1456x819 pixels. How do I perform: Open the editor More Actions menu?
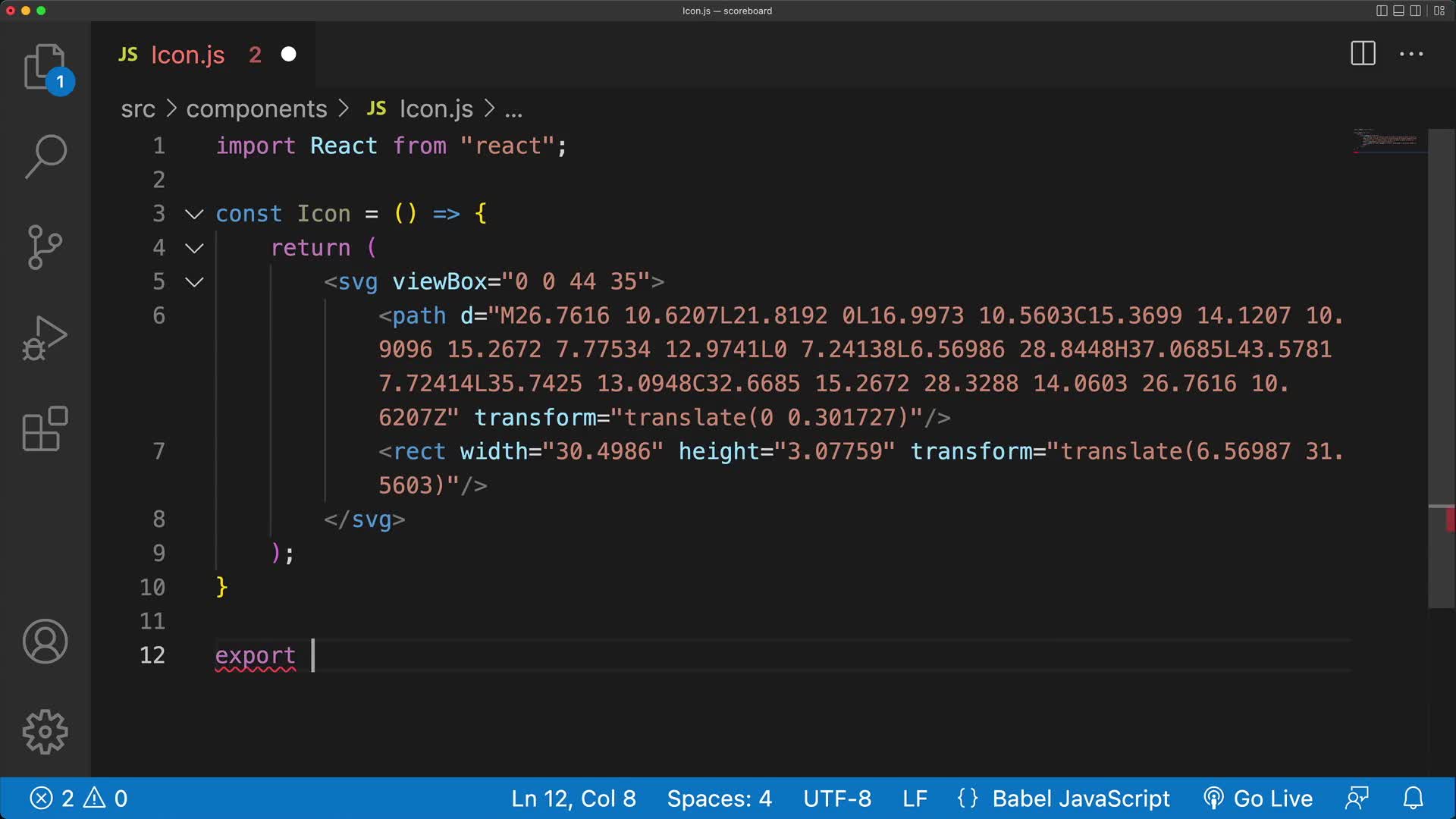point(1411,54)
